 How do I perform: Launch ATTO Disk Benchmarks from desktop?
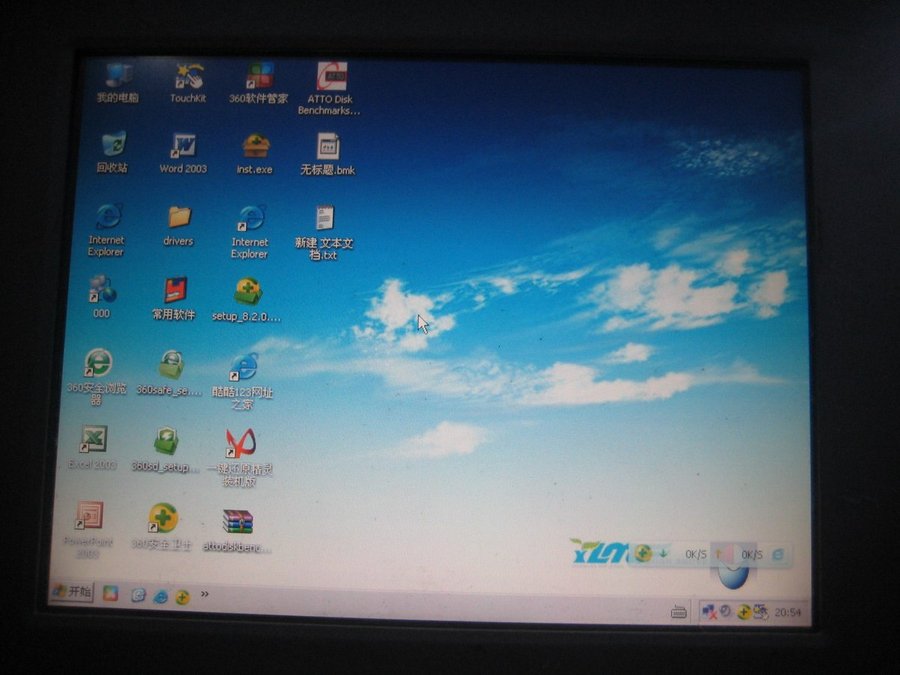click(x=330, y=78)
